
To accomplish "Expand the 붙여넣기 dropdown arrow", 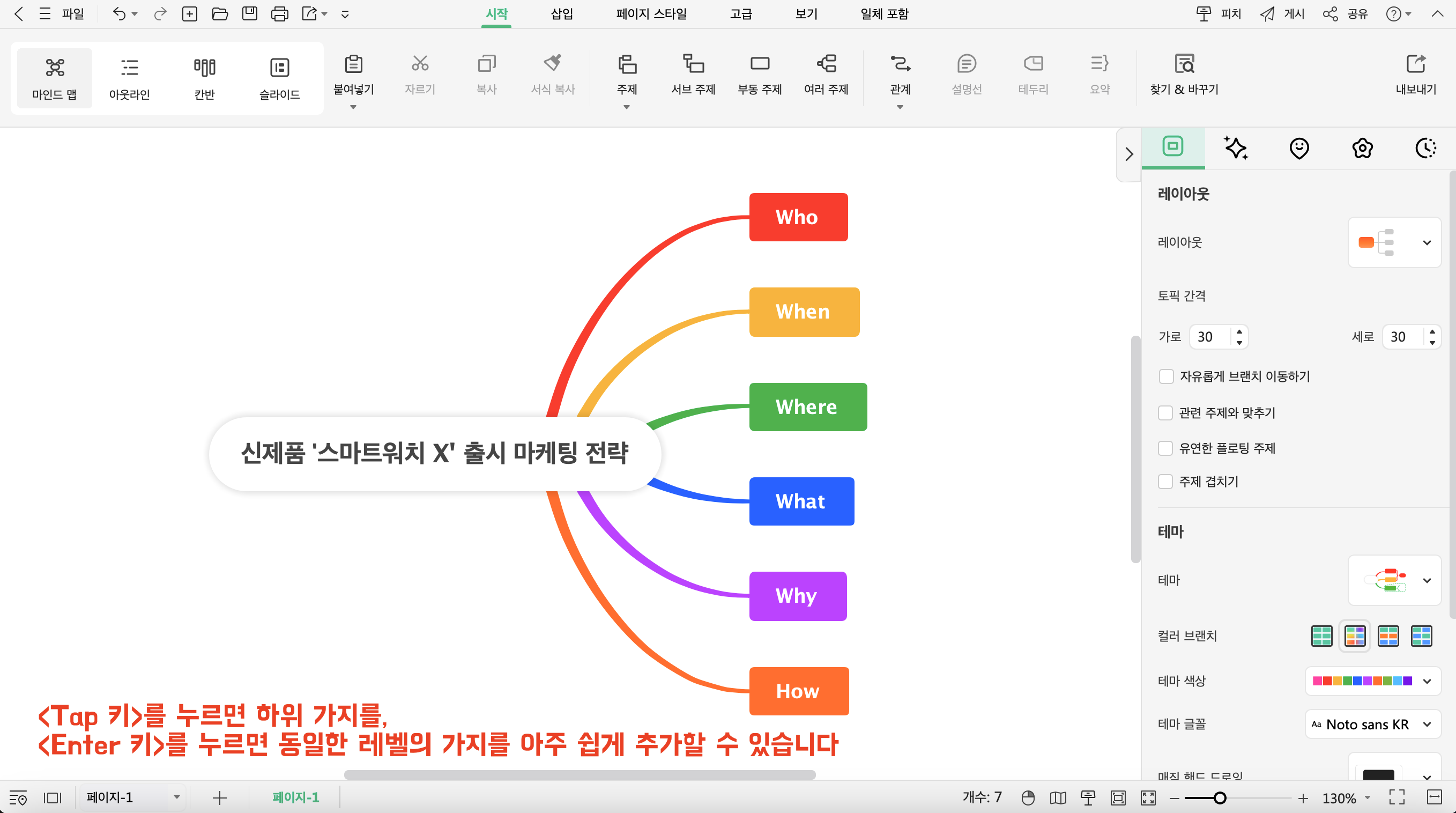I will coord(354,107).
